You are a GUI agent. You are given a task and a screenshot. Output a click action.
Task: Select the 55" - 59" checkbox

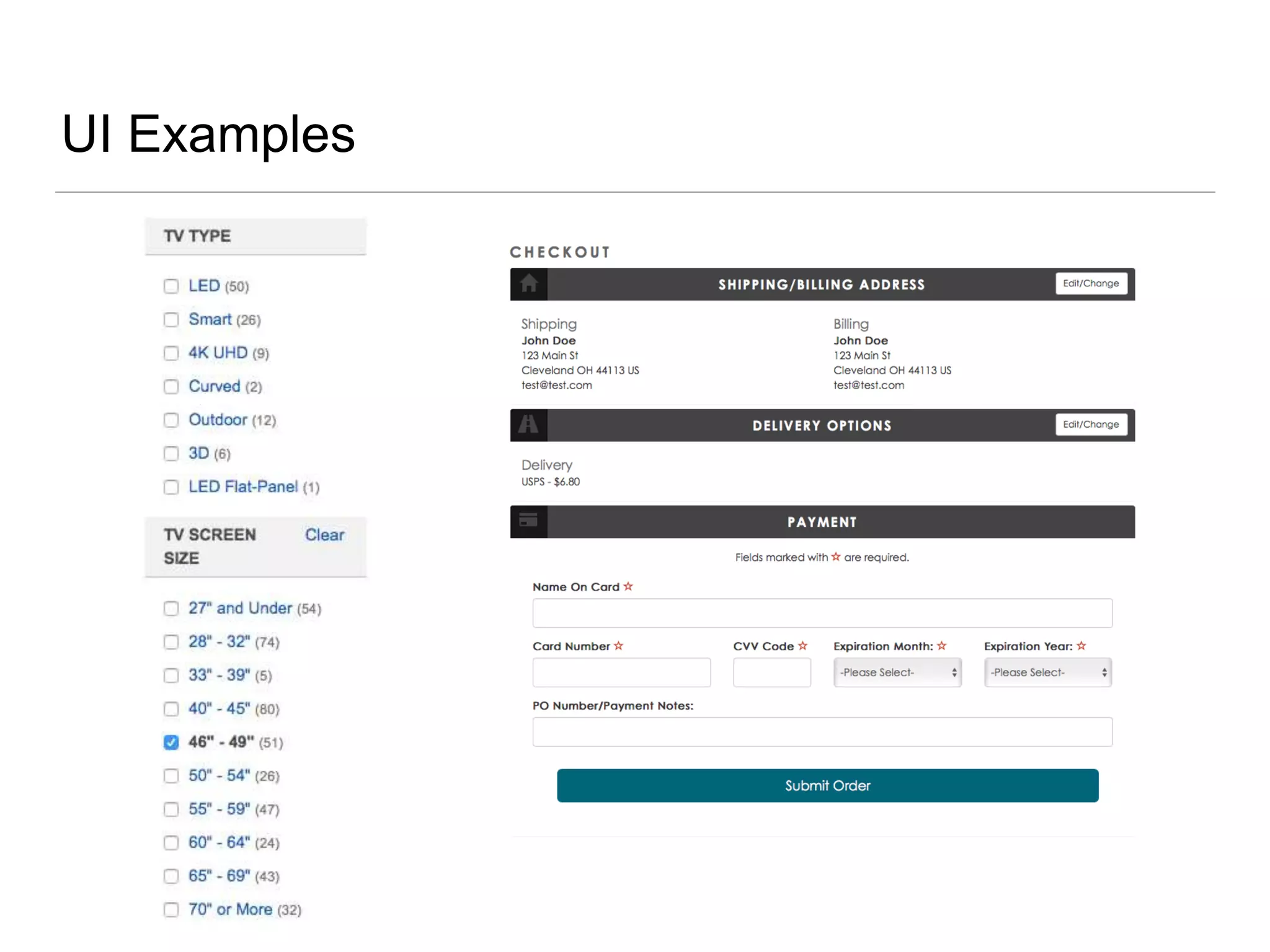click(171, 809)
